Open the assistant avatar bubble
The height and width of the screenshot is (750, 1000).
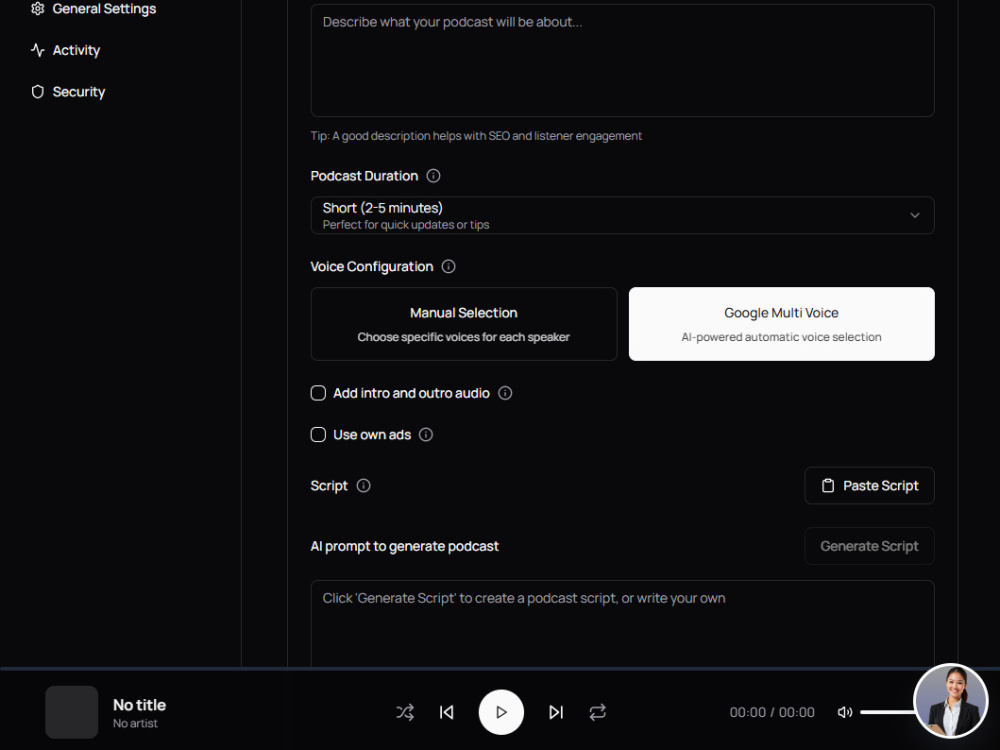(x=951, y=701)
